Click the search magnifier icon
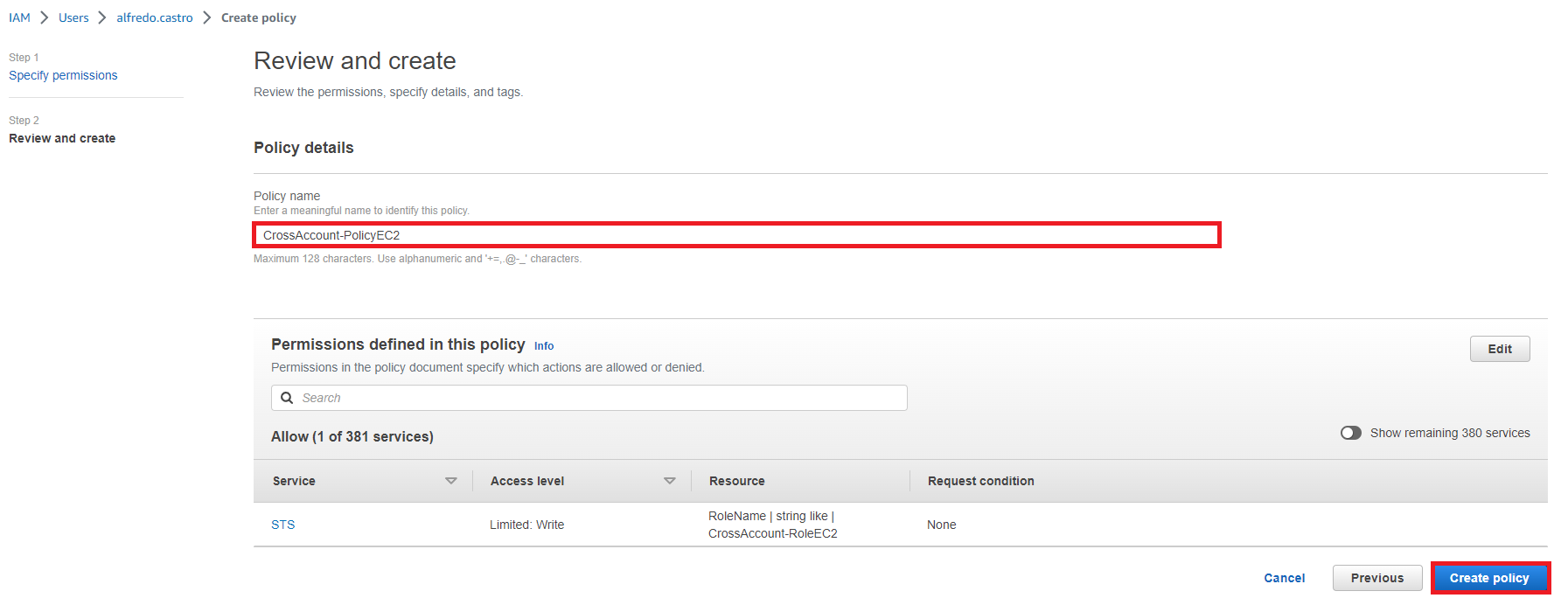Viewport: 1568px width, 605px height. pyautogui.click(x=287, y=398)
